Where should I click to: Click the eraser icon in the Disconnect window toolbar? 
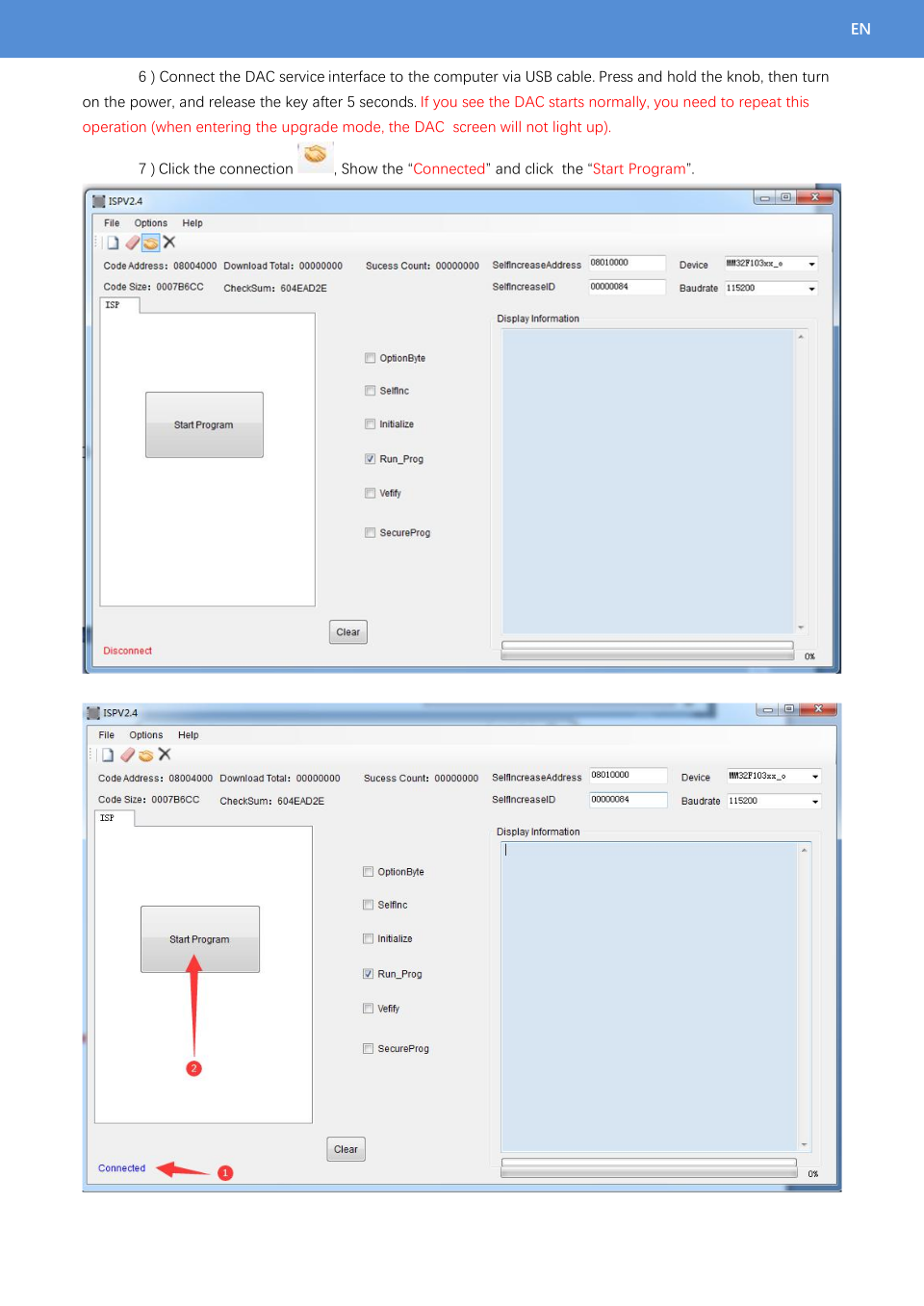click(132, 243)
